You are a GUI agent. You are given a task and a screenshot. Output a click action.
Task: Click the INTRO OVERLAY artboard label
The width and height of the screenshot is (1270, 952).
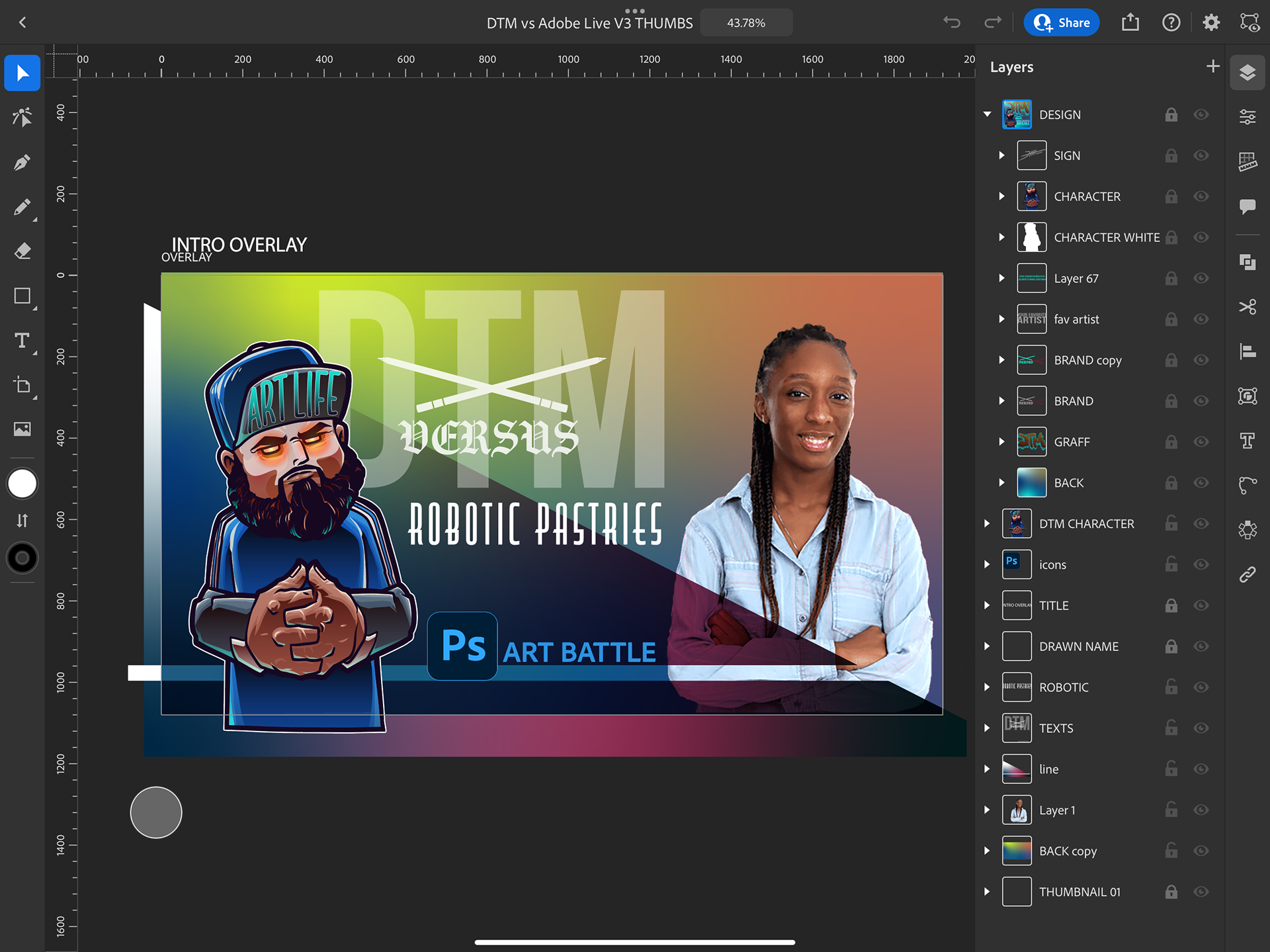239,245
